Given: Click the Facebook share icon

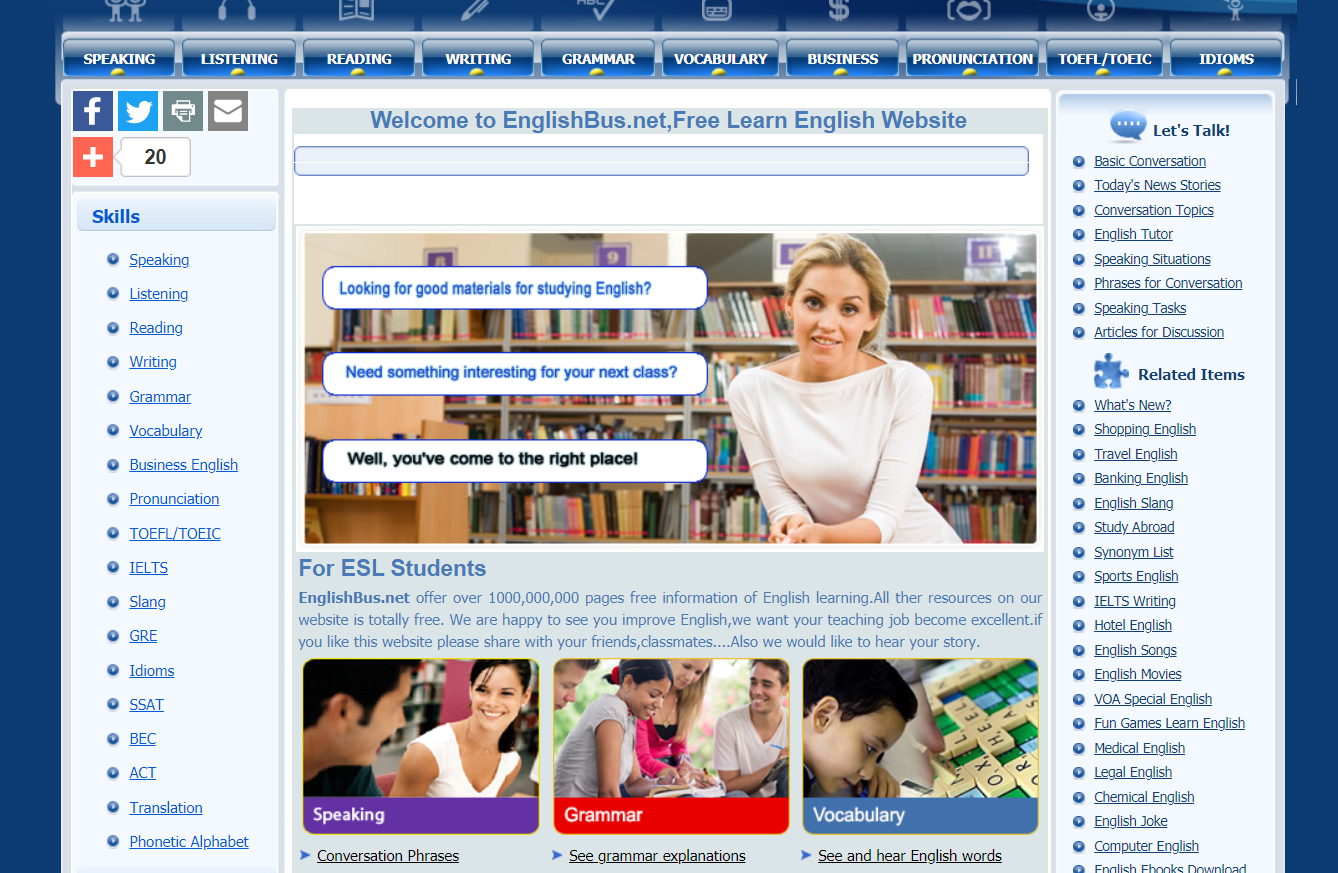Looking at the screenshot, I should point(93,111).
